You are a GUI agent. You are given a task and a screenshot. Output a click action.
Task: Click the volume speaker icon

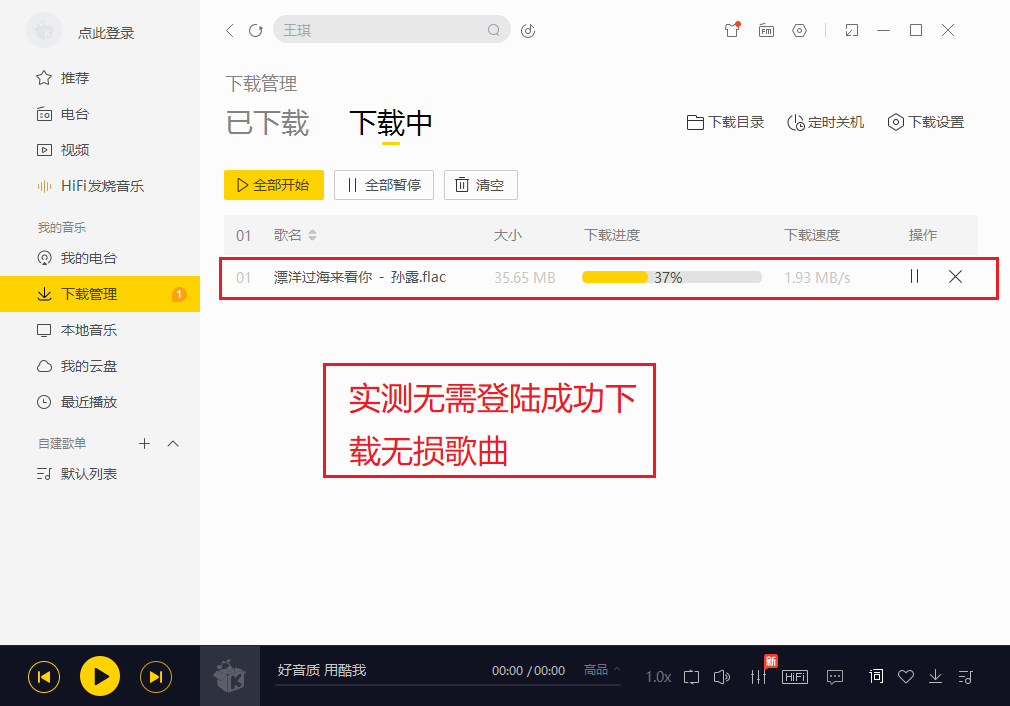[x=722, y=677]
